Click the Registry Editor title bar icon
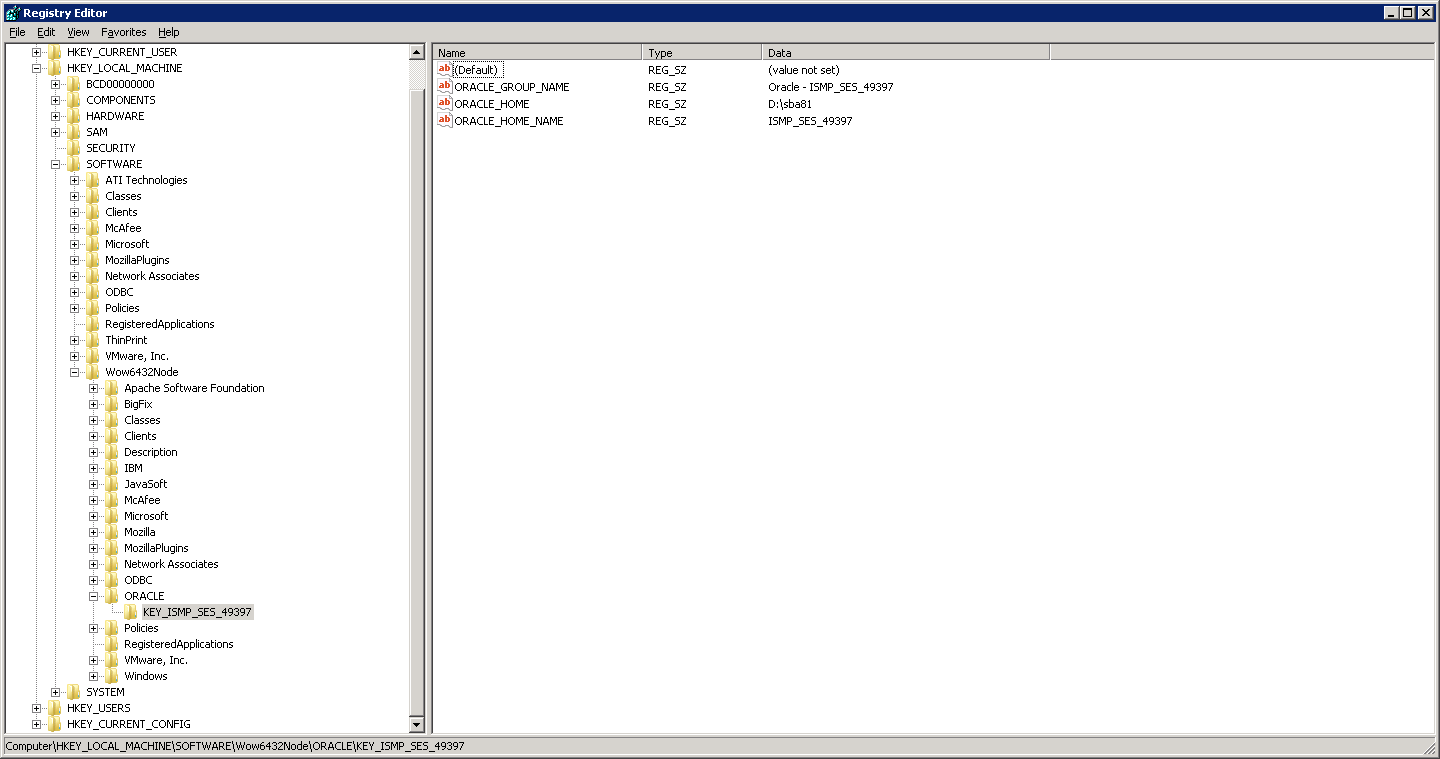The height and width of the screenshot is (759, 1440). pos(12,13)
